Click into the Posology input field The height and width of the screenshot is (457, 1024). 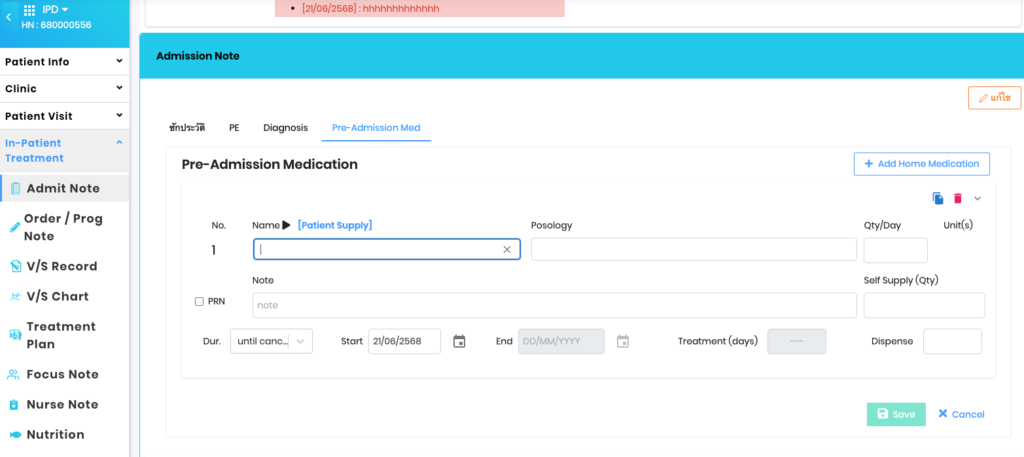click(x=693, y=249)
